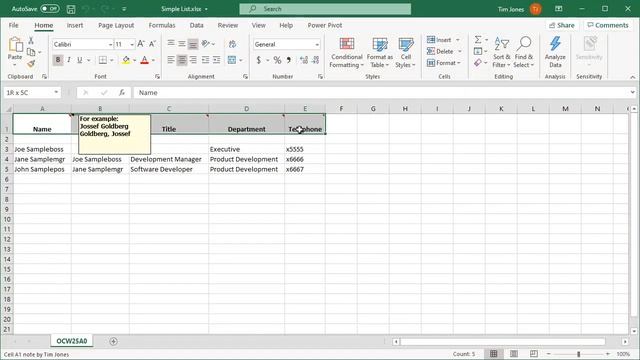Select the OCW25A0 sheet tab
This screenshot has width=640, height=360.
click(72, 341)
